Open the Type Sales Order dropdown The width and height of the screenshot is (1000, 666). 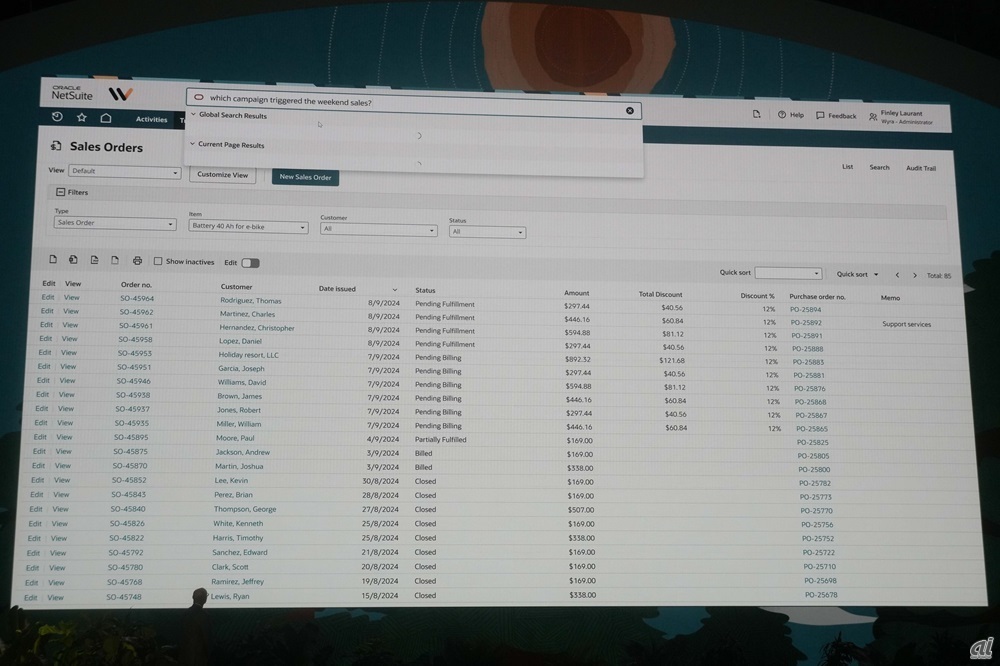pyautogui.click(x=115, y=223)
